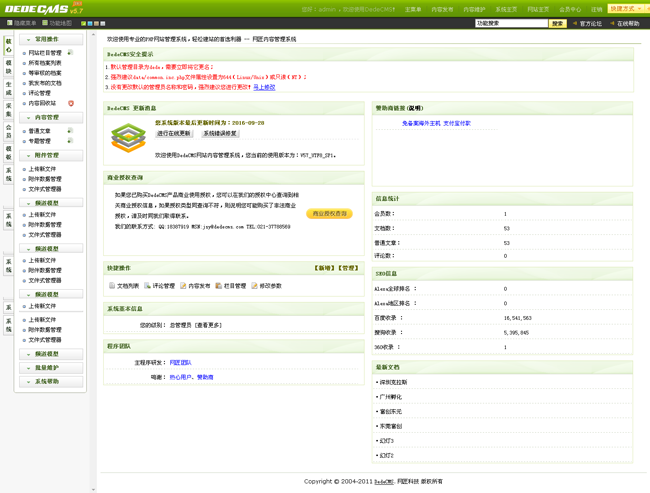Open the 热心用户 link
The image size is (650, 493).
coord(180,377)
